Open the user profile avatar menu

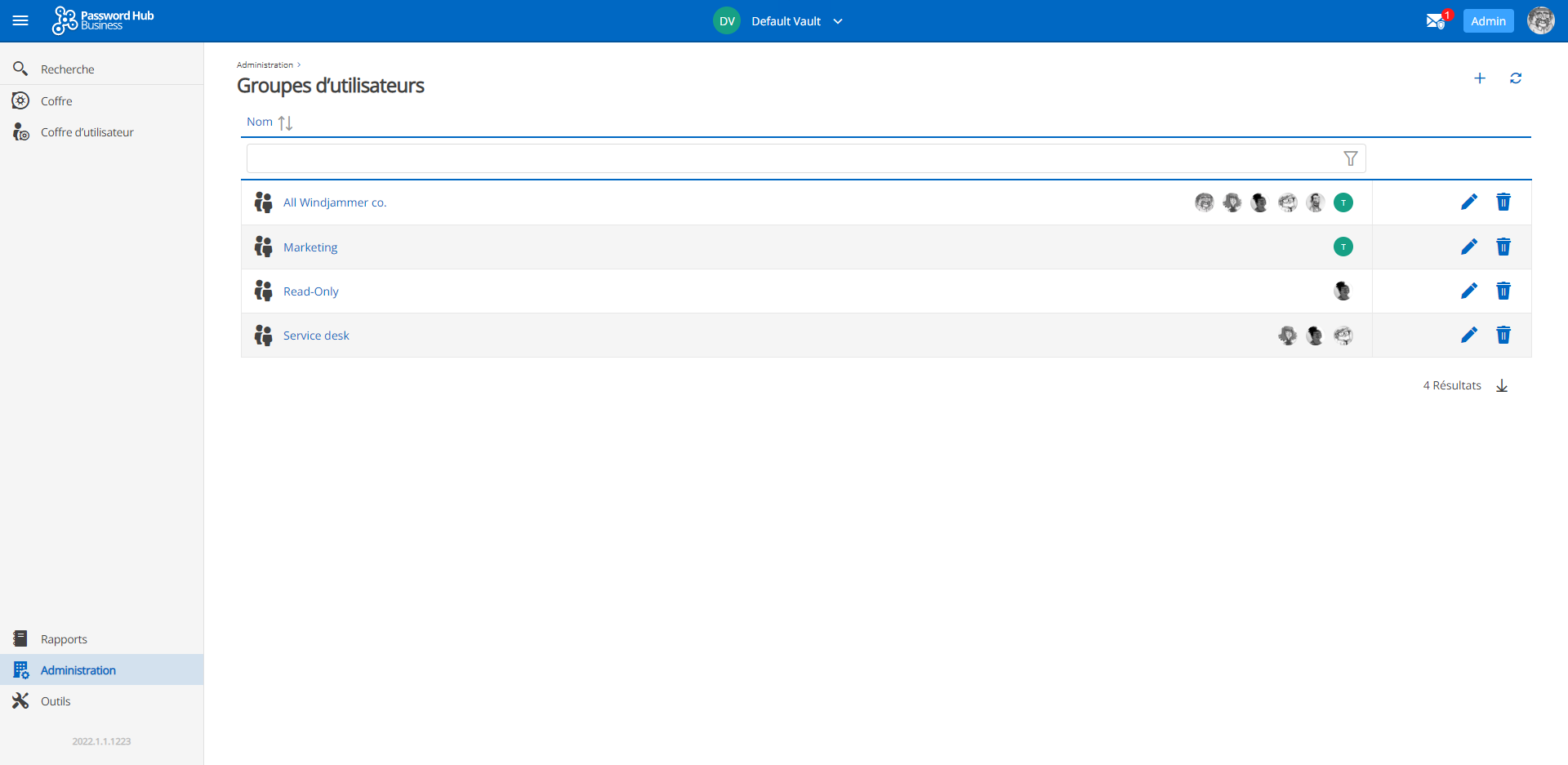click(1540, 21)
